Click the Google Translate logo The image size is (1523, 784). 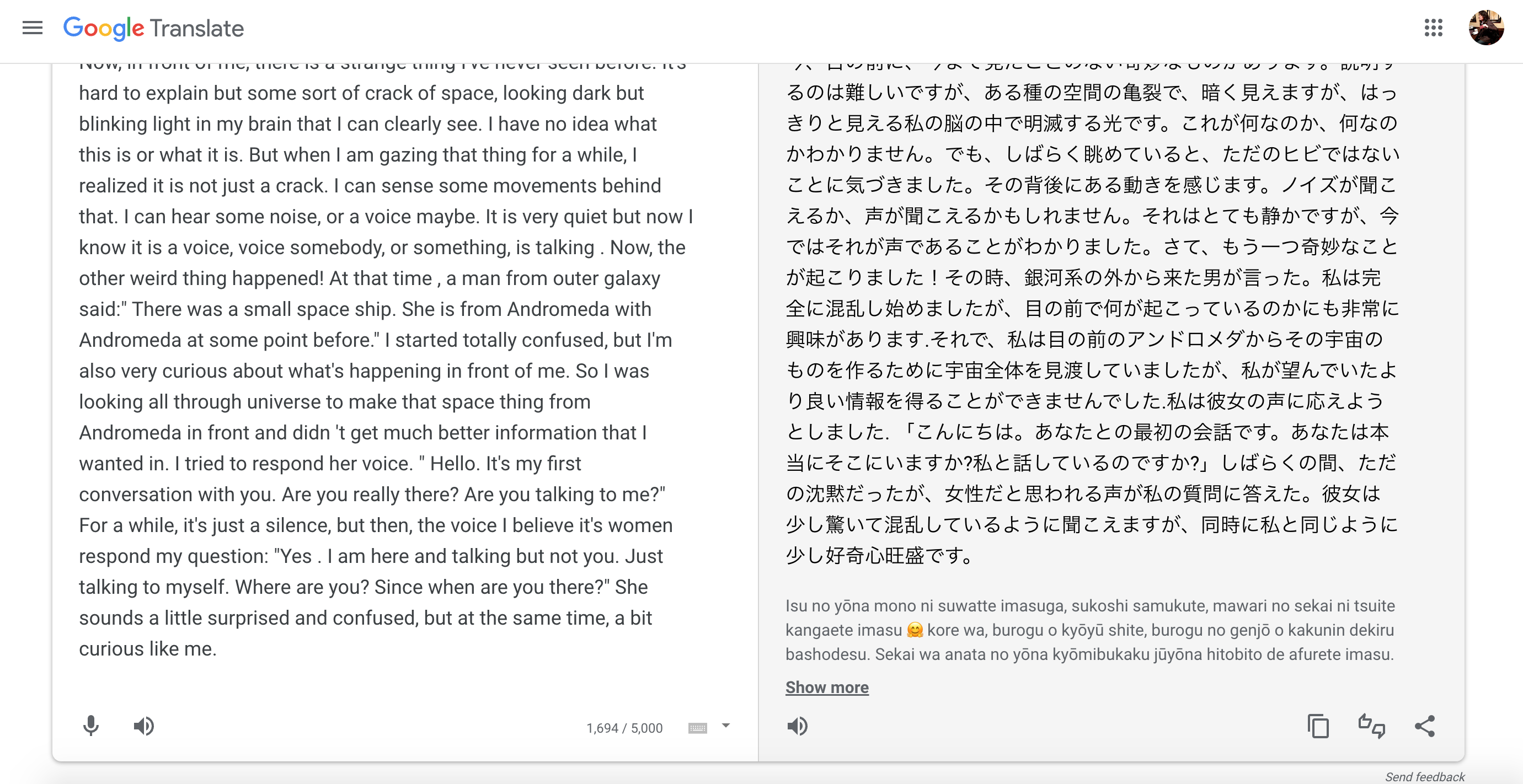154,28
